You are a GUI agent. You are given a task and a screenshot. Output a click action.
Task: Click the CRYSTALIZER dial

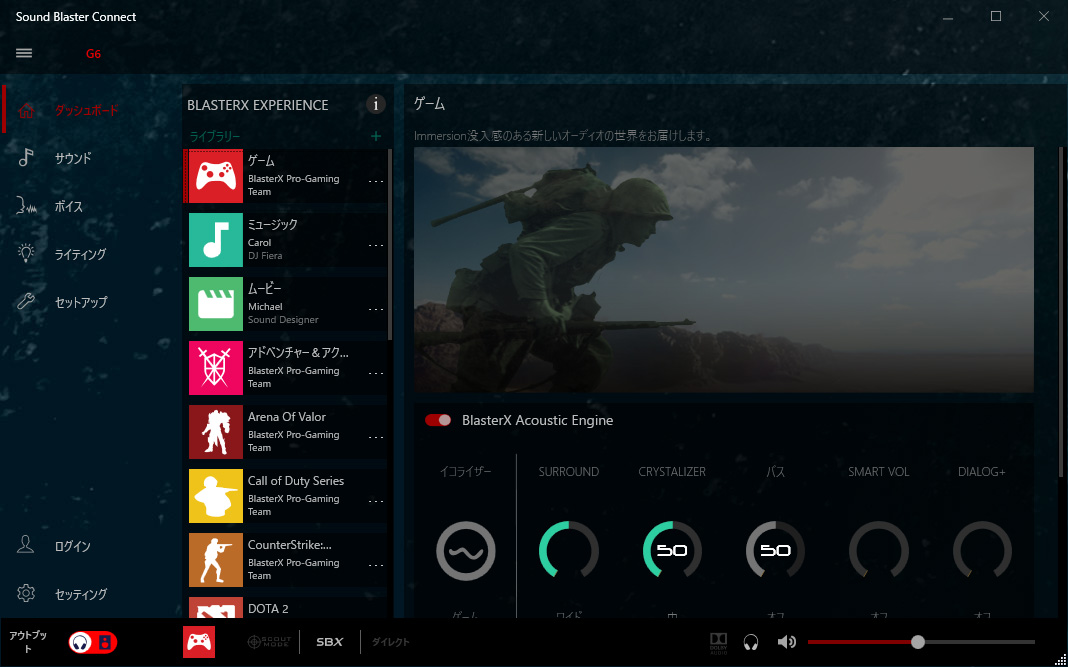click(x=672, y=550)
